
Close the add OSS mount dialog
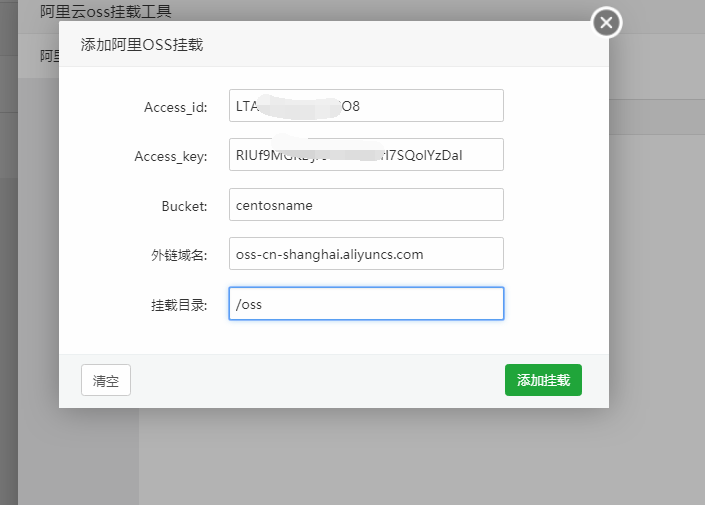click(607, 22)
